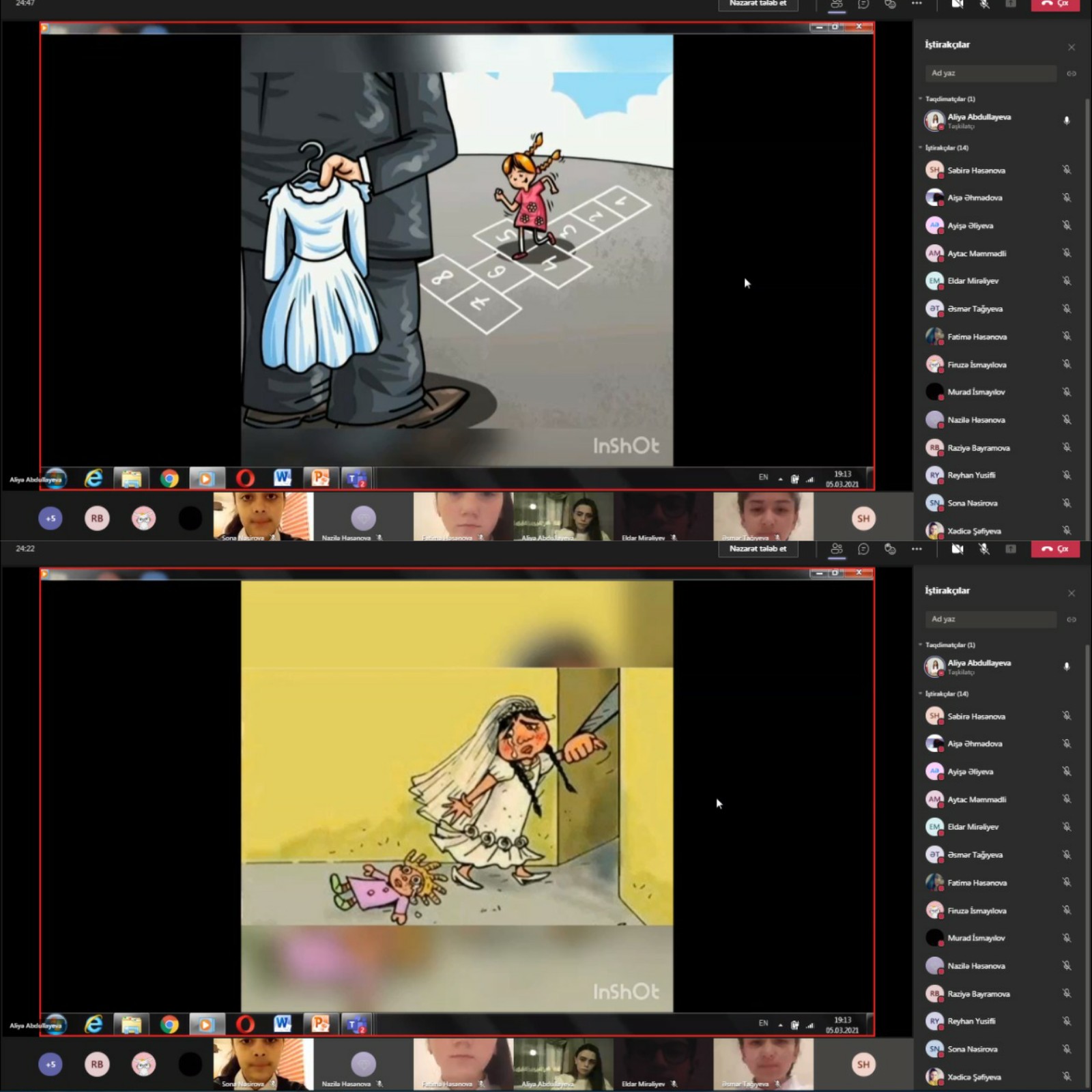Open participants panel icon in 24:22 meeting toolbar
Screen dimensions: 1092x1092
[x=837, y=549]
